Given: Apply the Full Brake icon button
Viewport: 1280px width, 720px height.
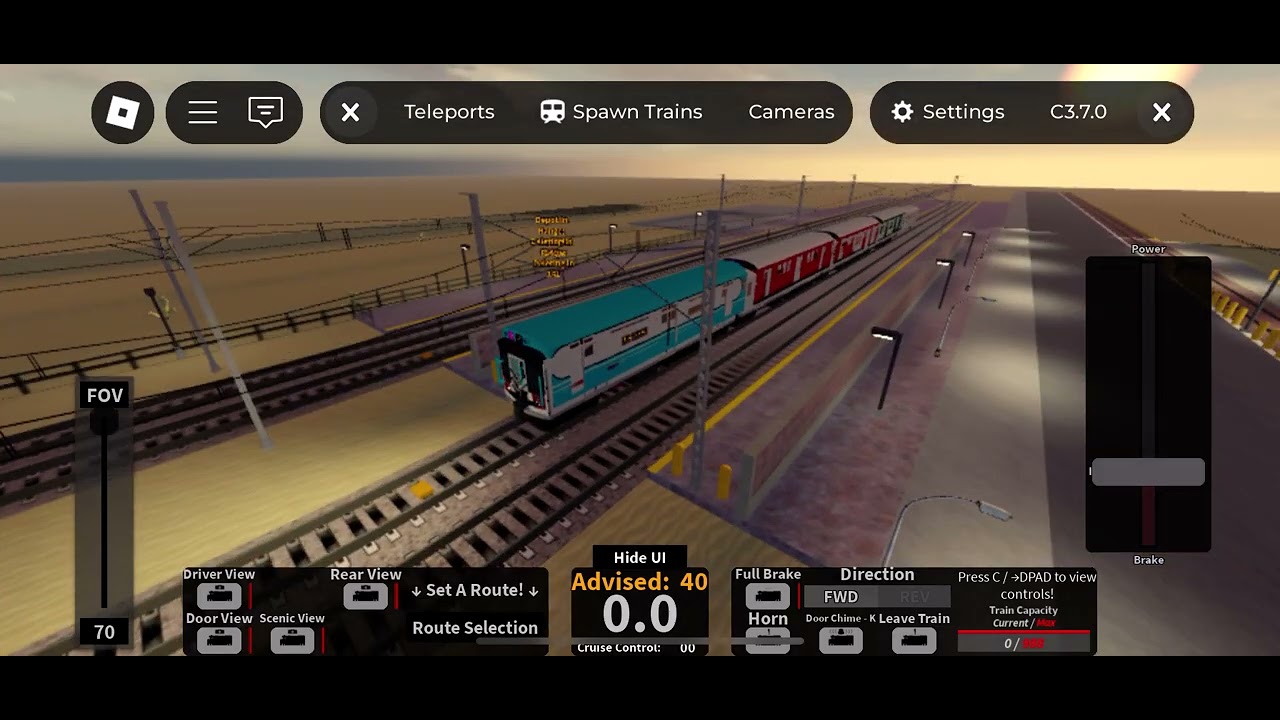Looking at the screenshot, I should pyautogui.click(x=768, y=596).
